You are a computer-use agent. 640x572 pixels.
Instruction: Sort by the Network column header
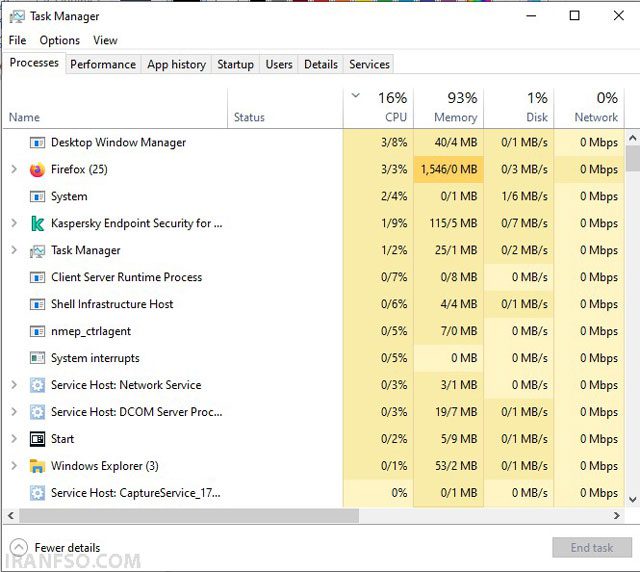point(589,108)
